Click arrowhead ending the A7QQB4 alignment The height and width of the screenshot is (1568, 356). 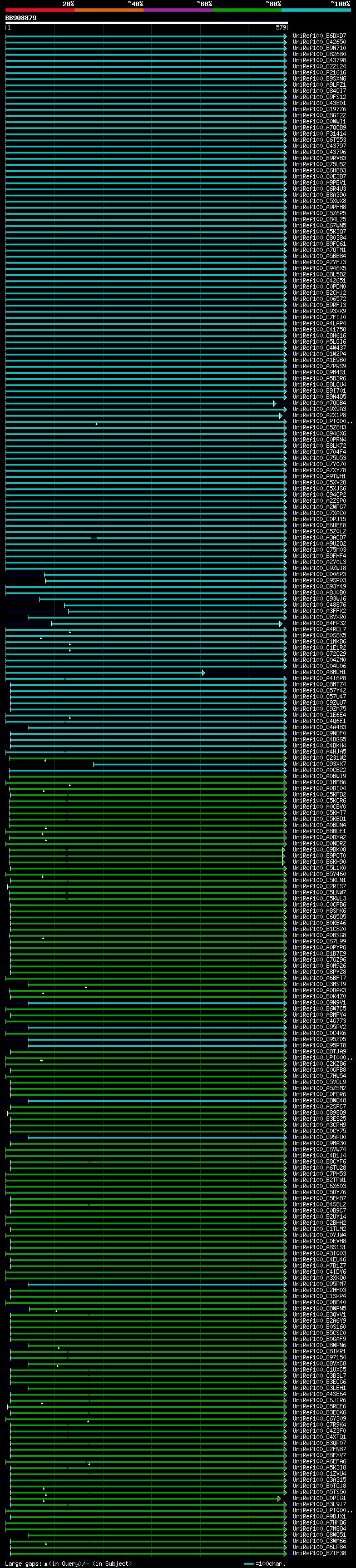tap(274, 404)
